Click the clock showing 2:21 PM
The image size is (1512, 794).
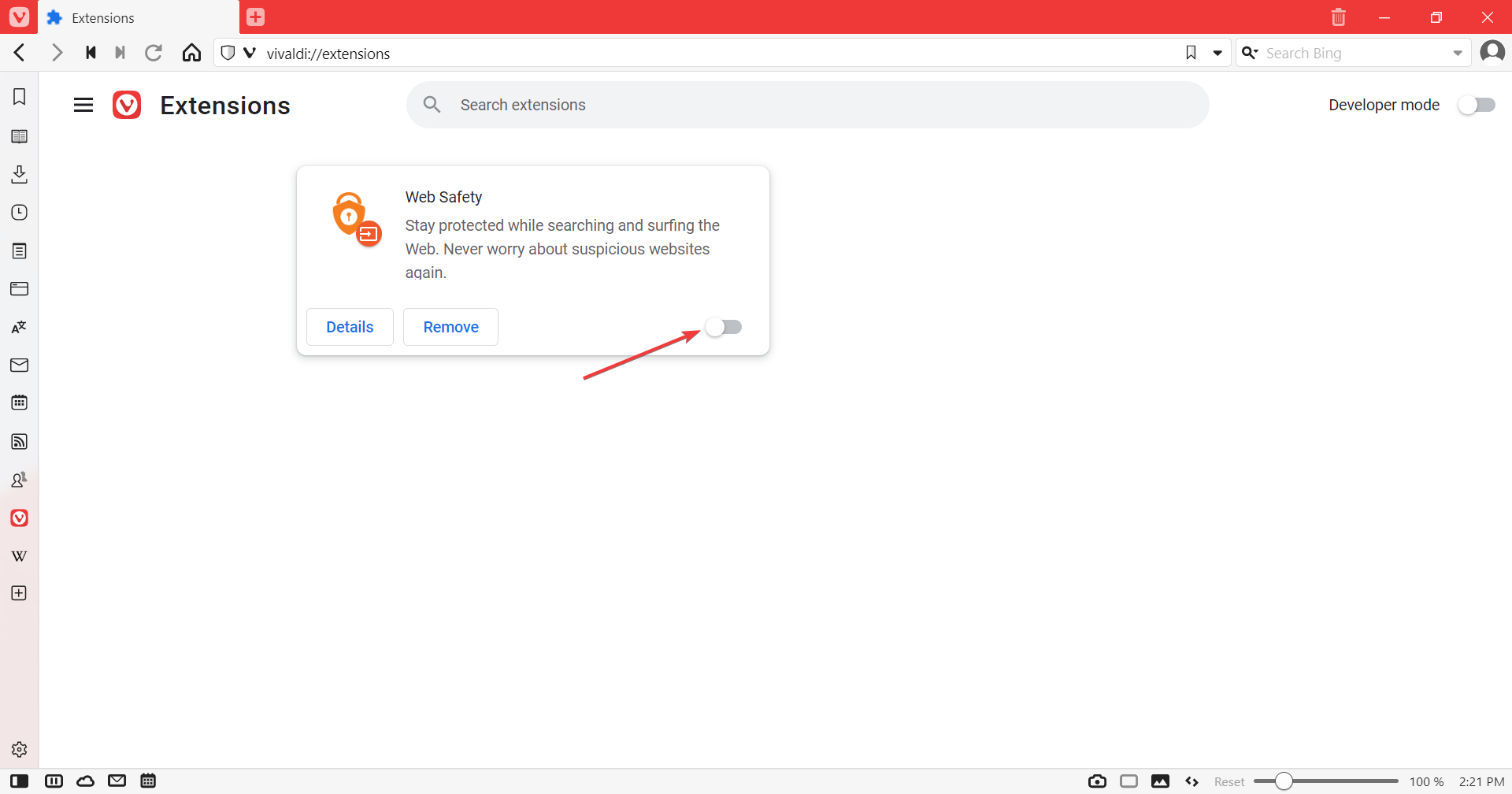point(1481,781)
